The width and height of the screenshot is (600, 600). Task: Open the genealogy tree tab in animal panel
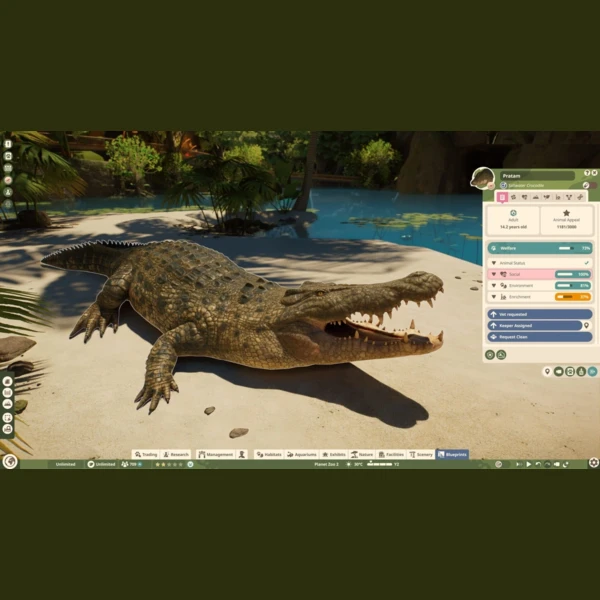click(x=569, y=197)
